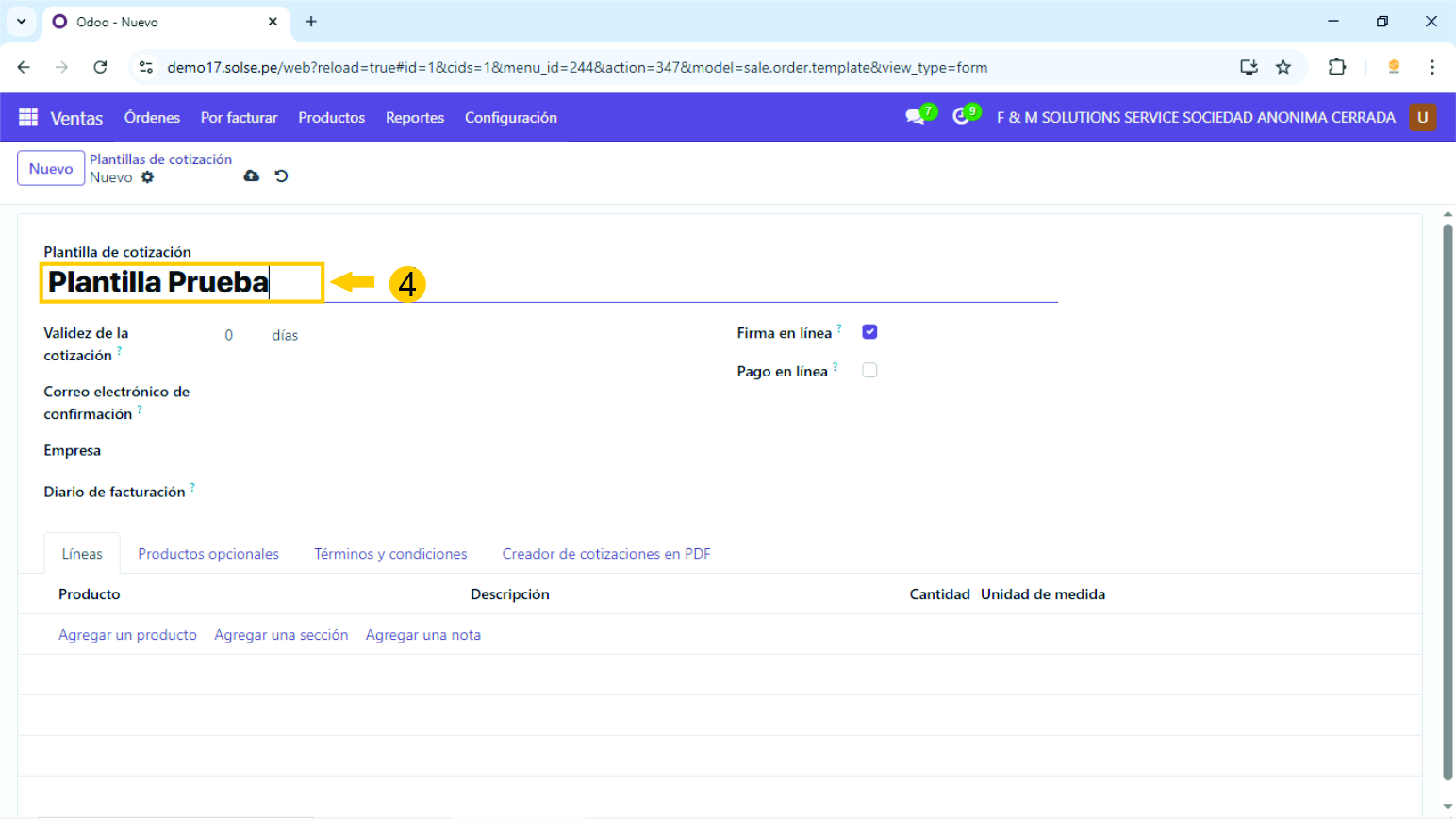Screen dimensions: 1456x819
Task: Open the activities clock icon
Action: [961, 116]
